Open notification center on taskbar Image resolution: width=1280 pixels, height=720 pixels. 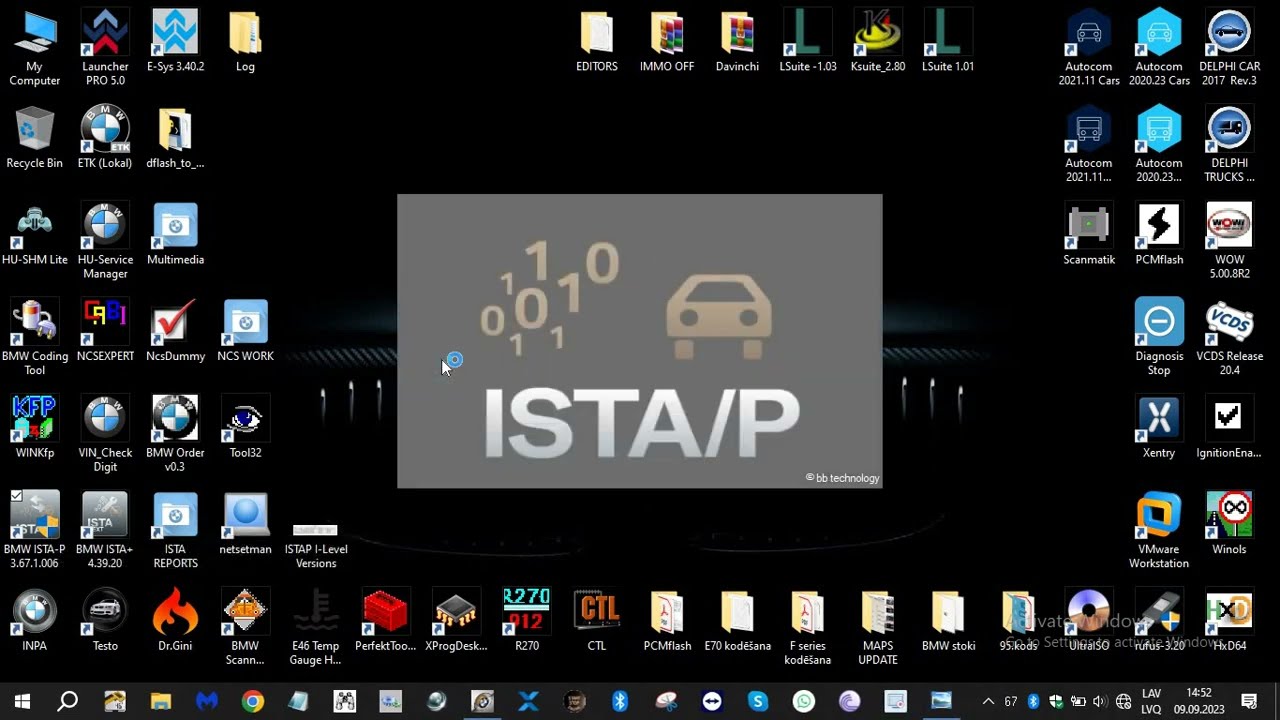(1249, 701)
